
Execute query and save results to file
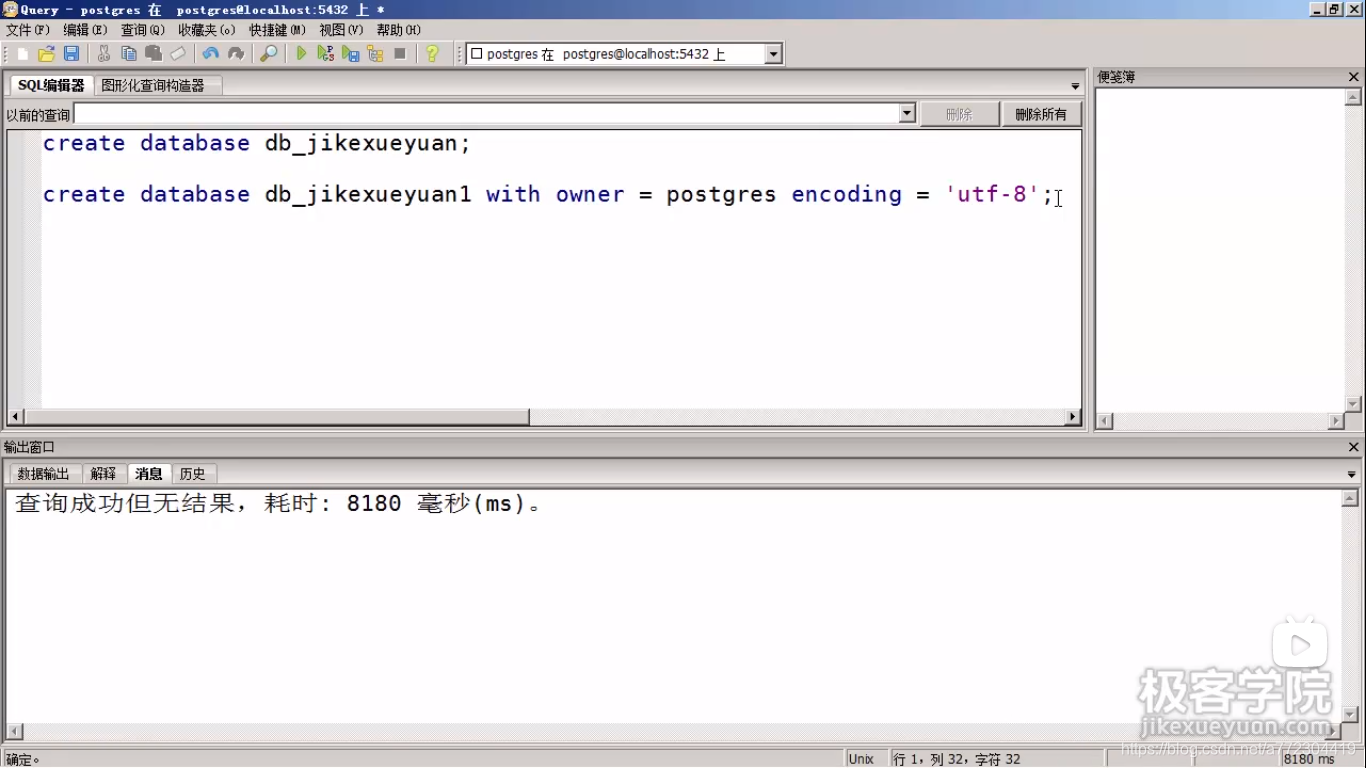pos(351,54)
